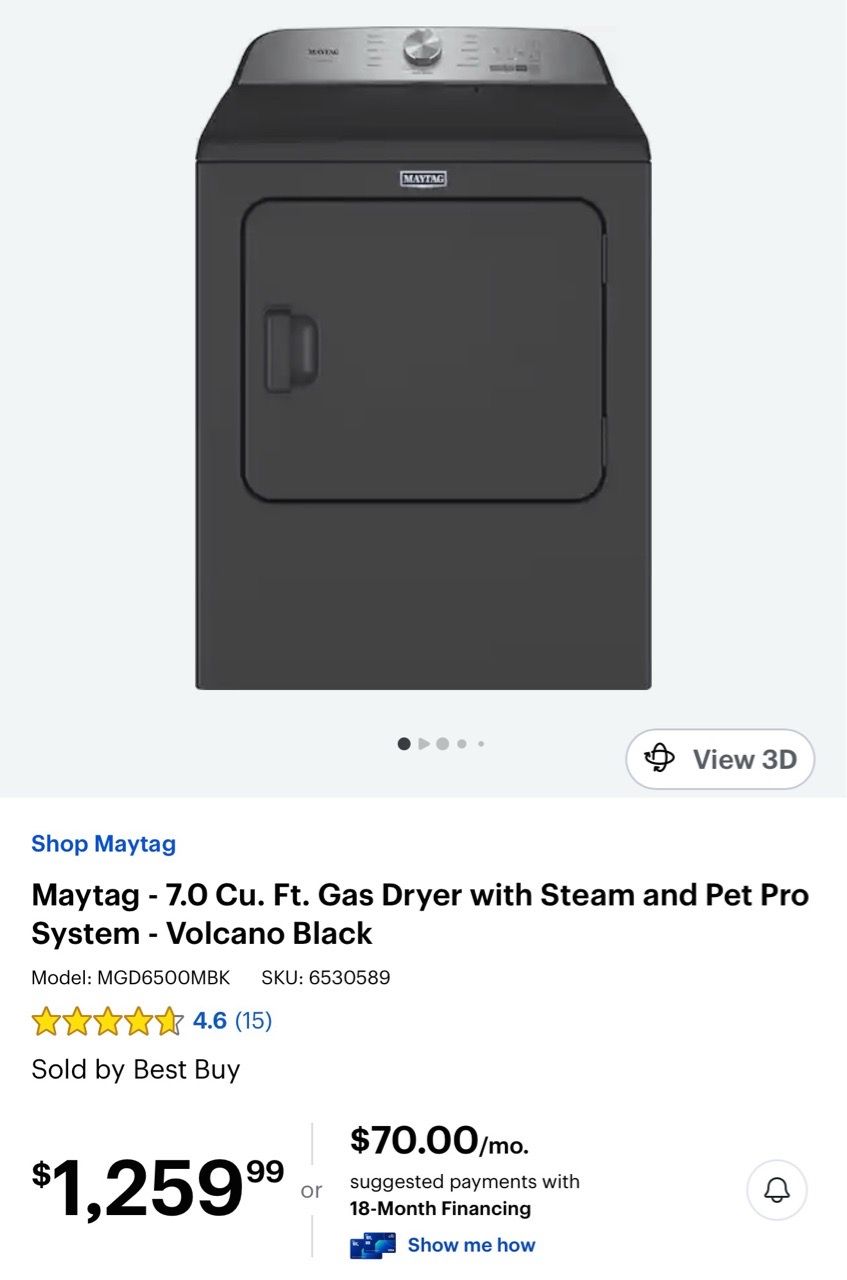View the (15) customer reviews count

253,1021
